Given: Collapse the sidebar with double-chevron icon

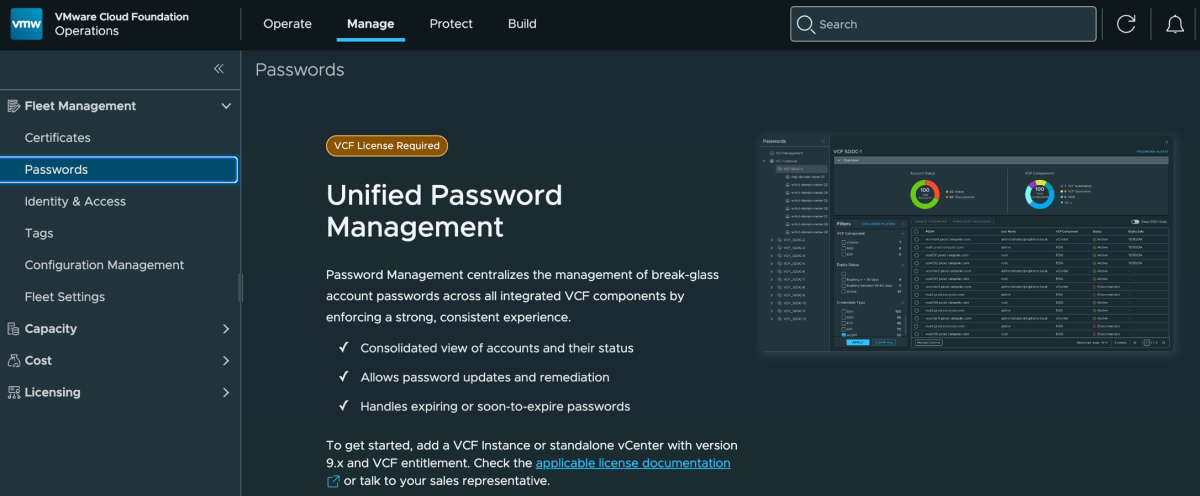Looking at the screenshot, I should pos(219,69).
